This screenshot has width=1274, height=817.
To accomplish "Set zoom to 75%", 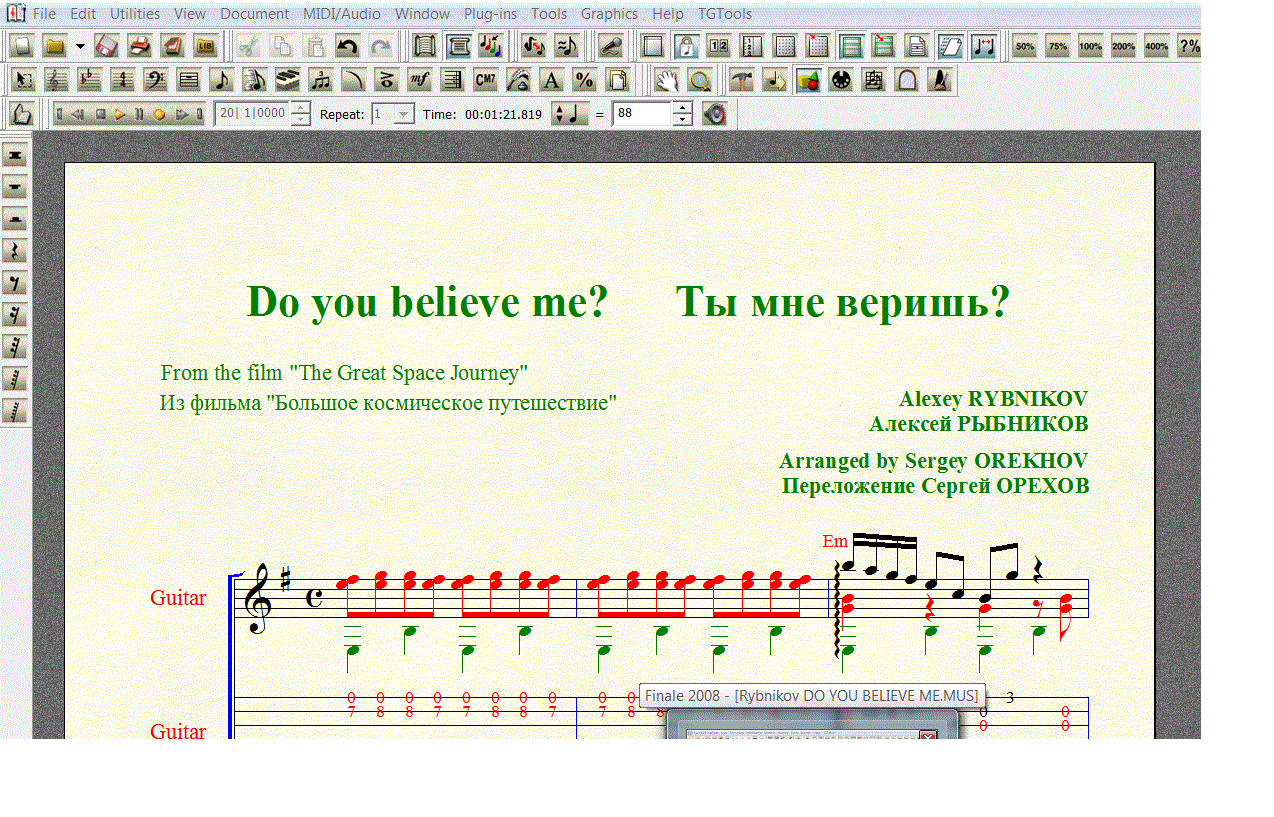I will click(x=1058, y=46).
